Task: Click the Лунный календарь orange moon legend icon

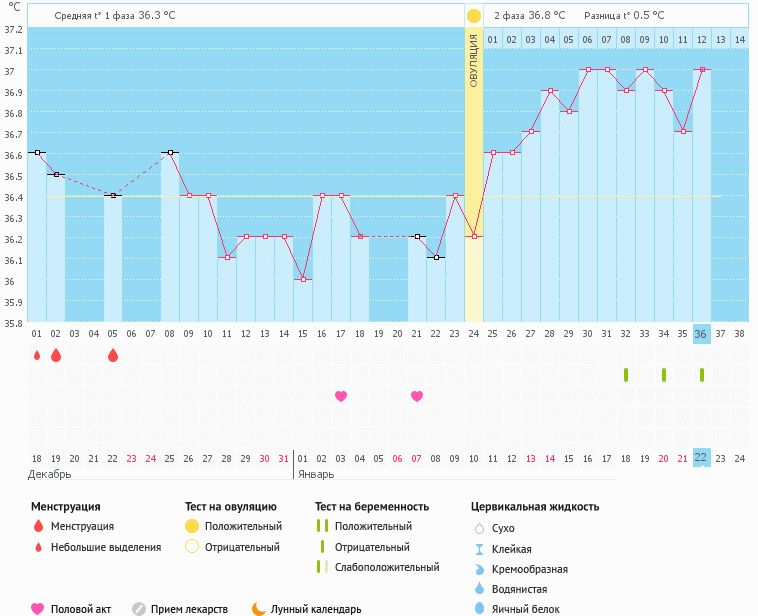Action: click(x=259, y=609)
